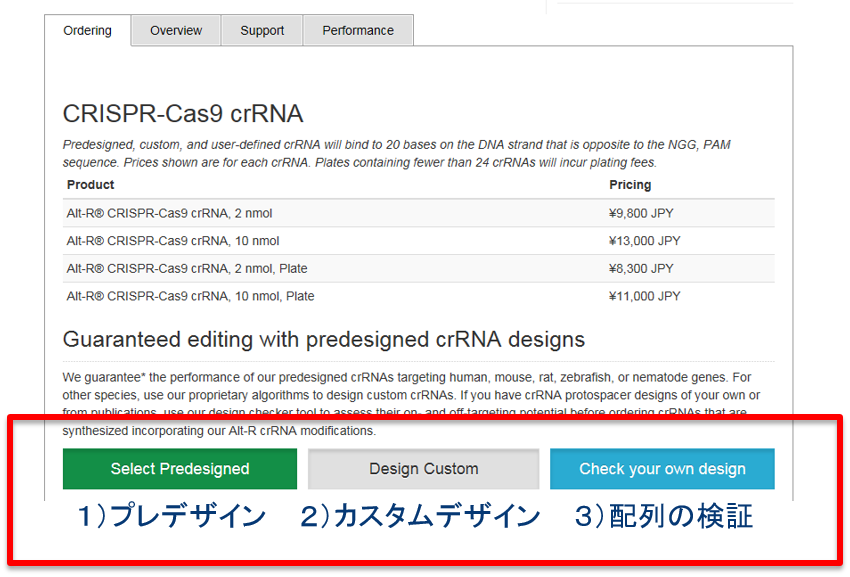850x577 pixels.
Task: Click the ¥8,300 JPY price
Action: coord(641,268)
